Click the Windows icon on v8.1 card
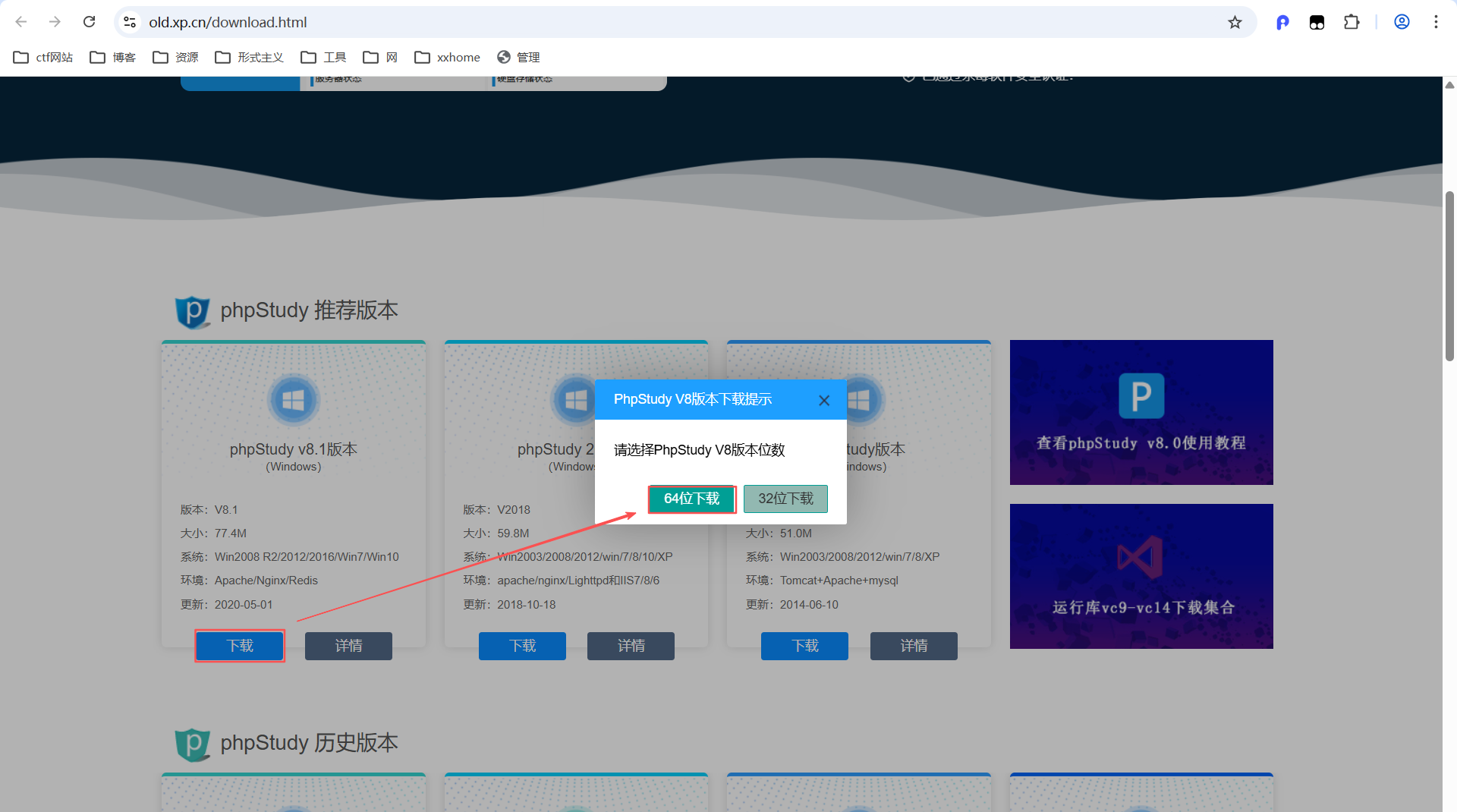Image resolution: width=1457 pixels, height=812 pixels. [293, 400]
